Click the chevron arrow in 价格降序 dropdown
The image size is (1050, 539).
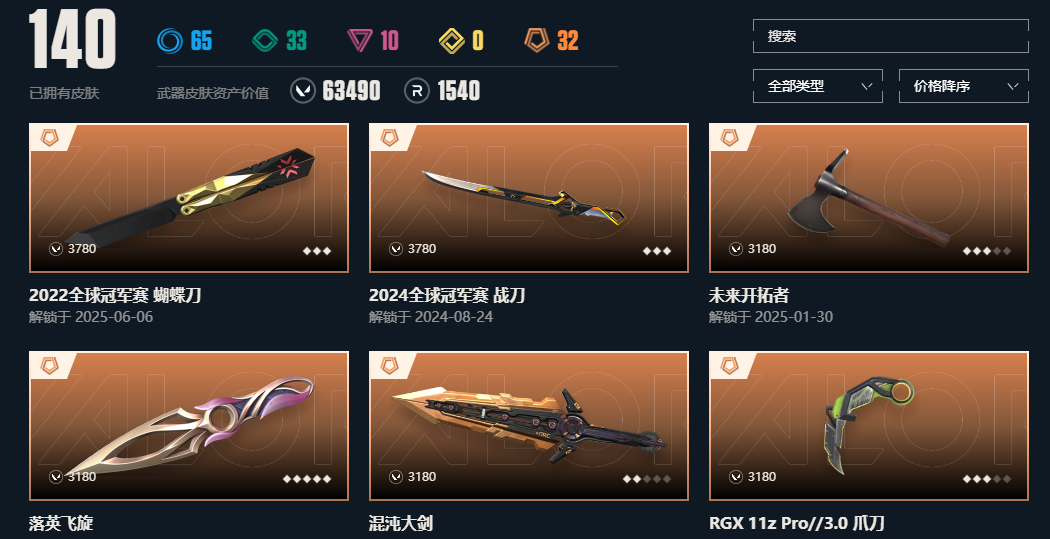[x=1012, y=86]
